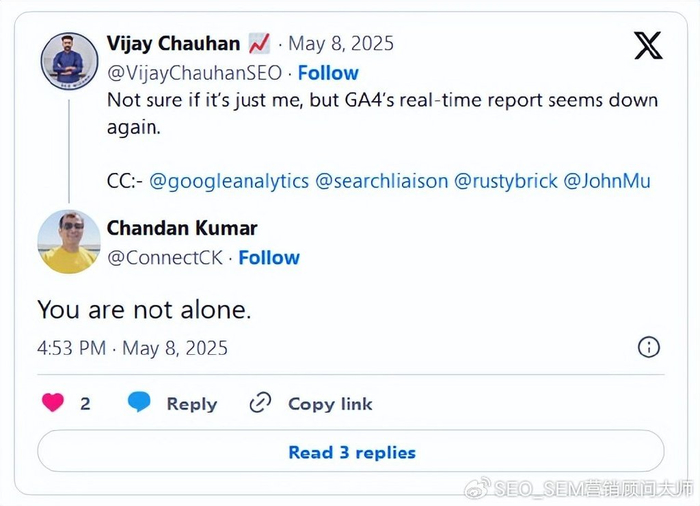
Task: Click the Chandan Kumar display name
Action: click(182, 228)
